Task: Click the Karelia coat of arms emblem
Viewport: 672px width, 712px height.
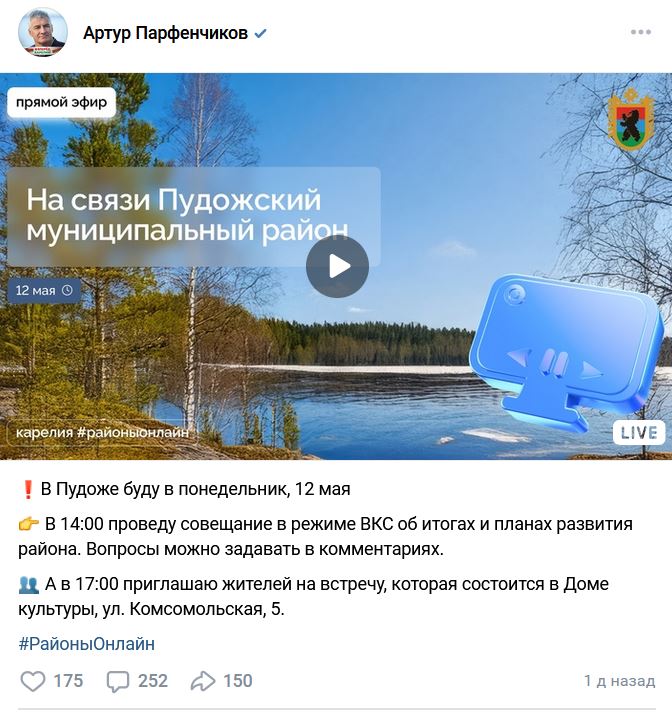Action: pos(630,120)
